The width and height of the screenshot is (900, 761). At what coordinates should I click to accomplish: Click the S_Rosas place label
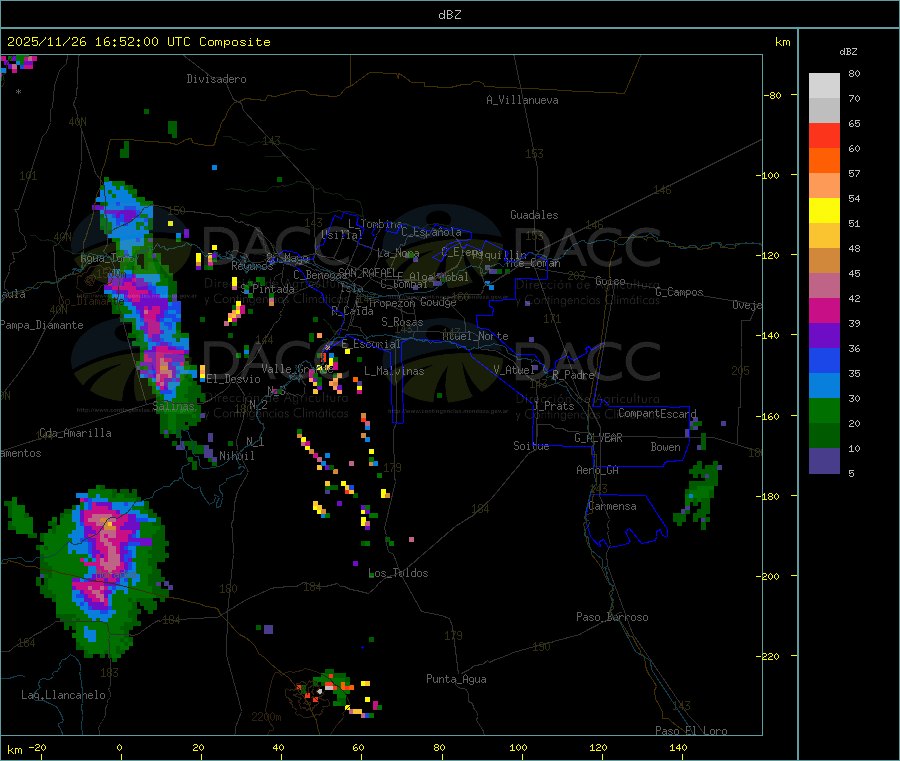tap(402, 322)
